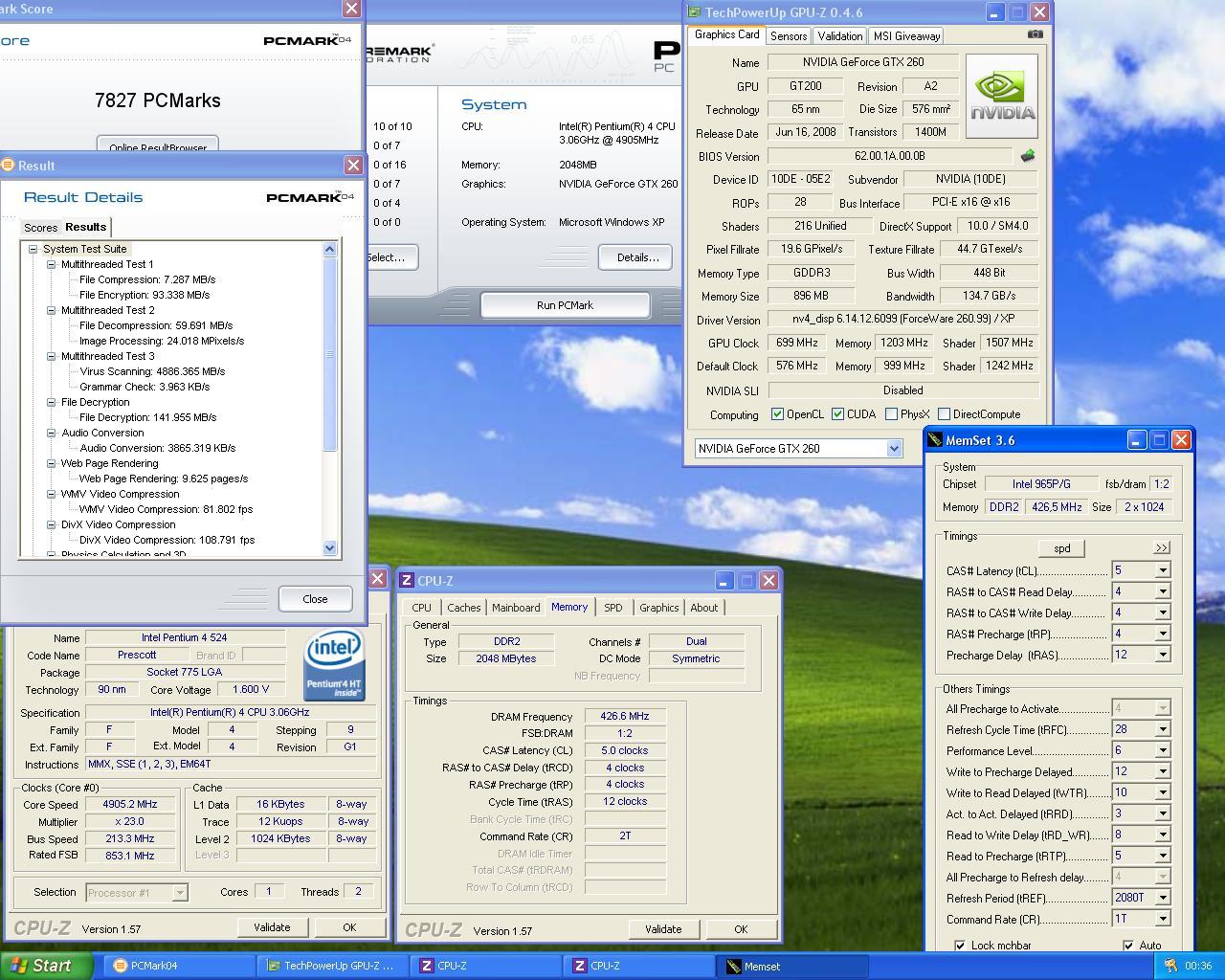
Task: Click Validate in the CPU-Z CPU window
Action: (272, 927)
